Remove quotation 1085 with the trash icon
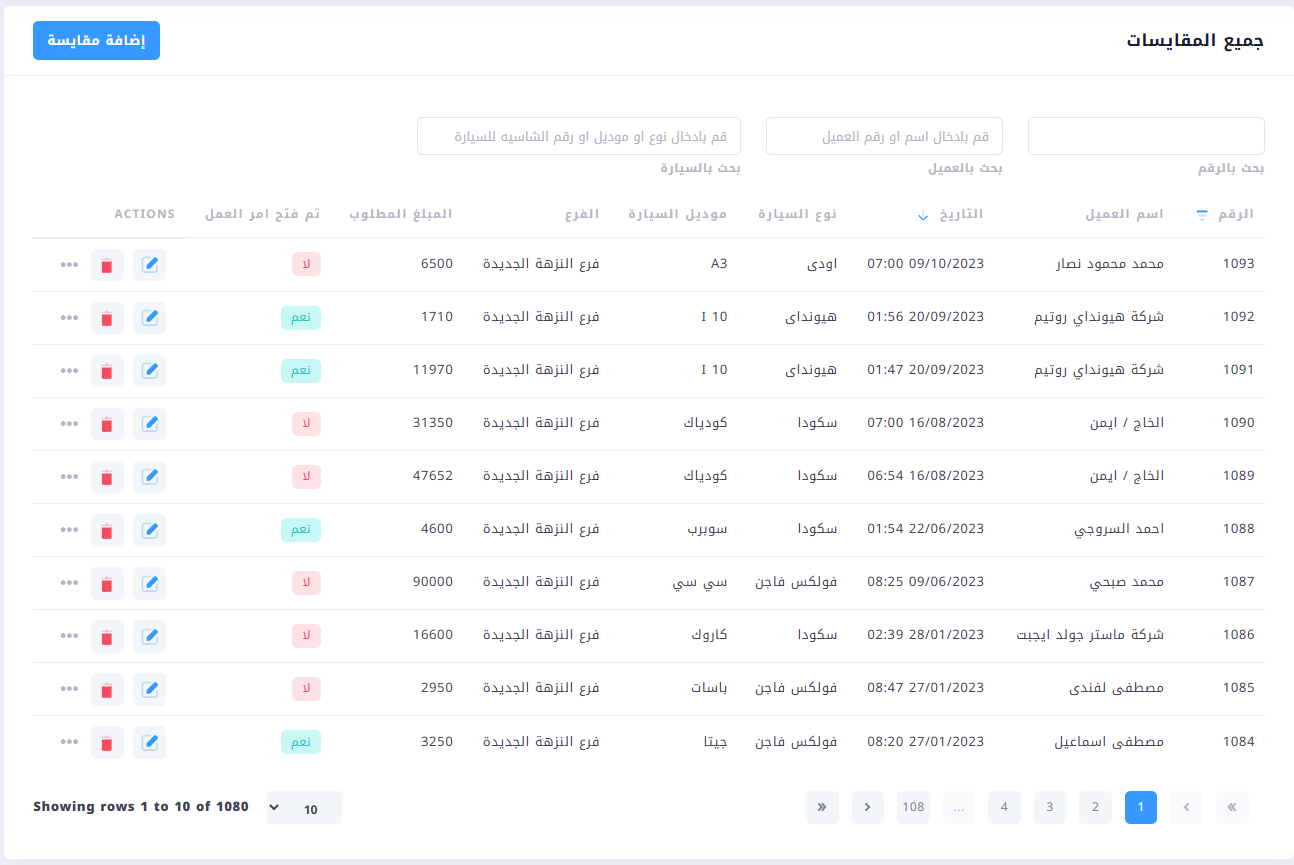This screenshot has width=1294, height=865. (107, 689)
